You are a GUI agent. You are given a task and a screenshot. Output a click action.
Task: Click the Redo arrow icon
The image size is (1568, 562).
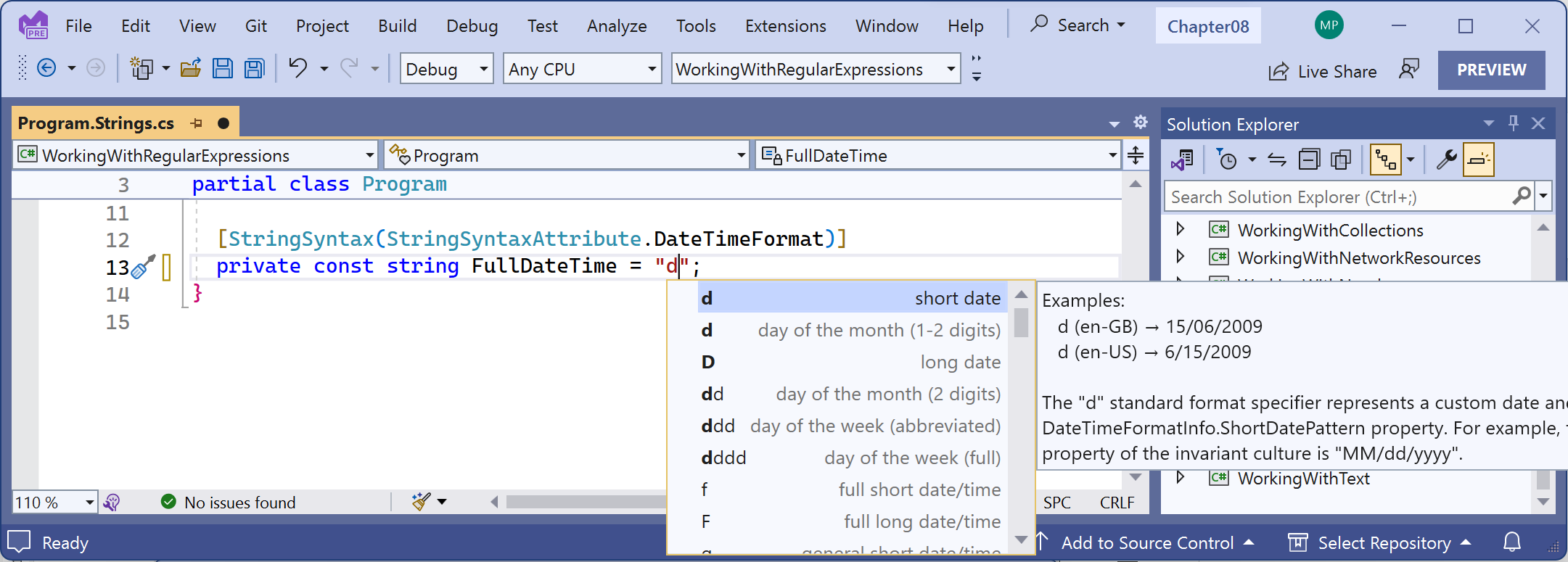pyautogui.click(x=350, y=69)
